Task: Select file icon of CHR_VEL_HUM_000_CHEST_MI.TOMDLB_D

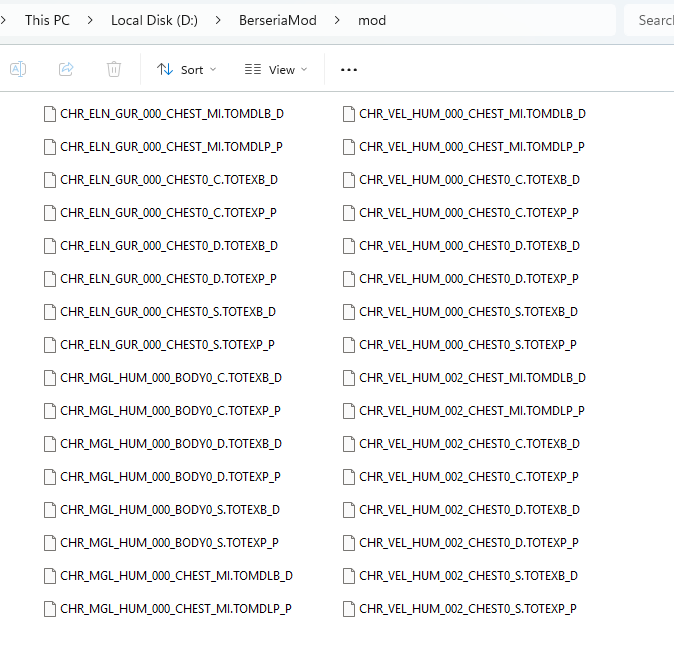Action: click(x=349, y=114)
